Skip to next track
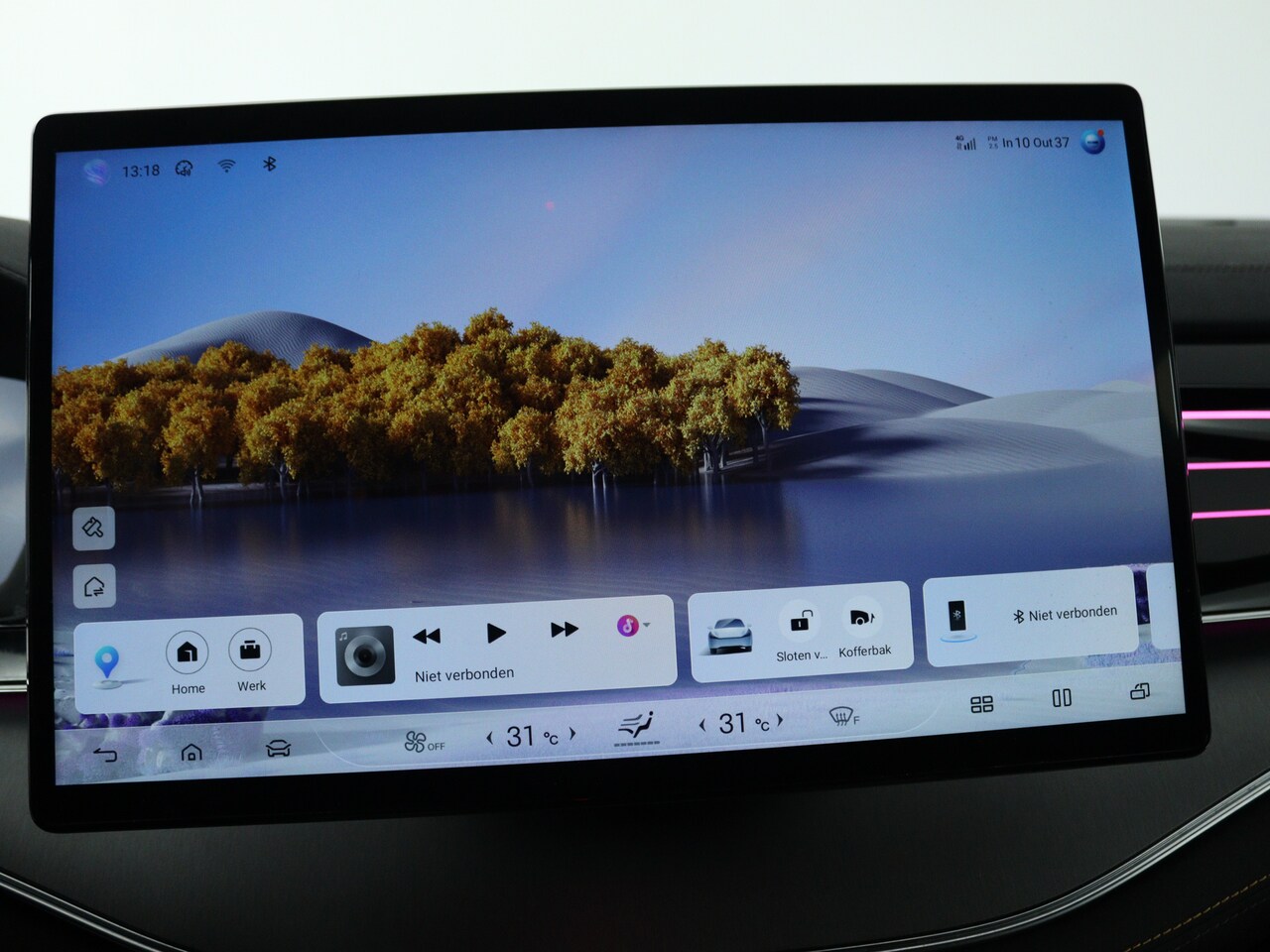 coord(564,630)
